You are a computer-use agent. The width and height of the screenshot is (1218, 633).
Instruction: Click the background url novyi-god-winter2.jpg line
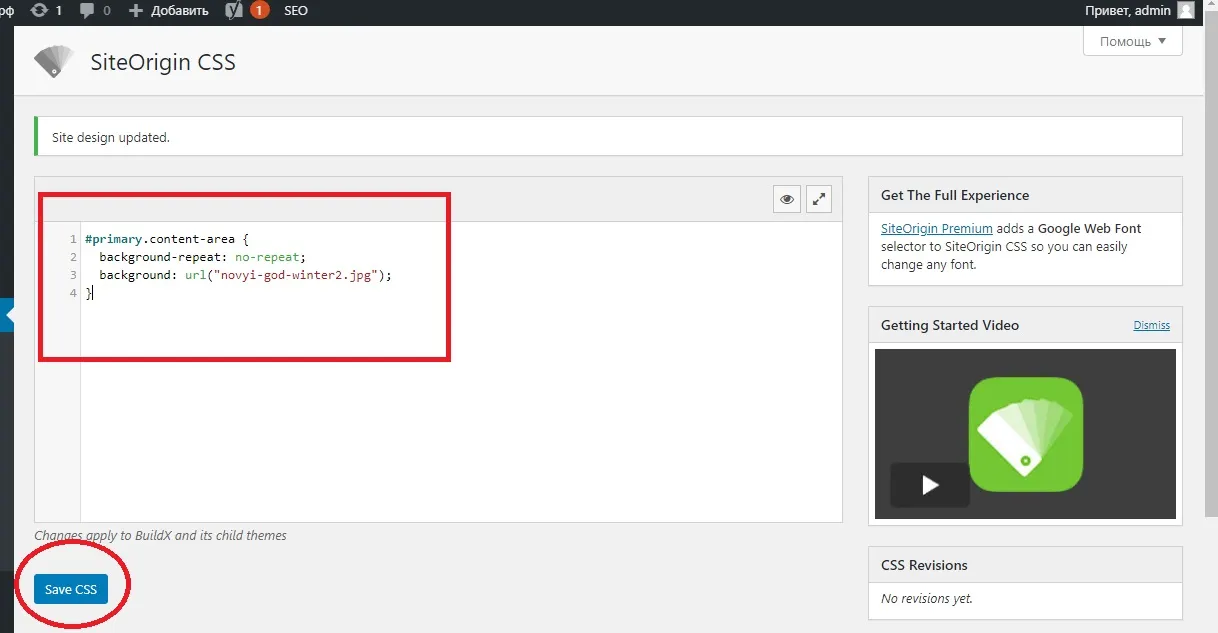point(245,275)
